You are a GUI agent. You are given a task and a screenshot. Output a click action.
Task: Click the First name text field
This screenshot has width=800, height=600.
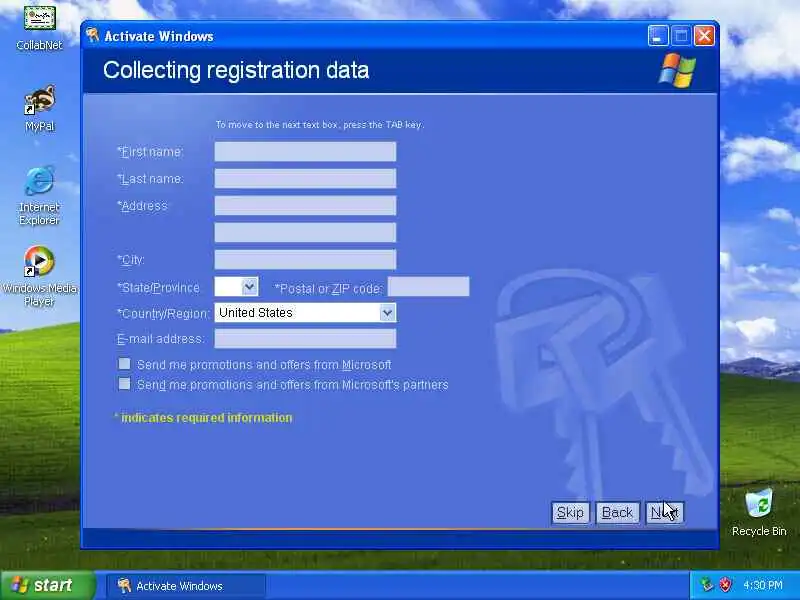(x=305, y=152)
